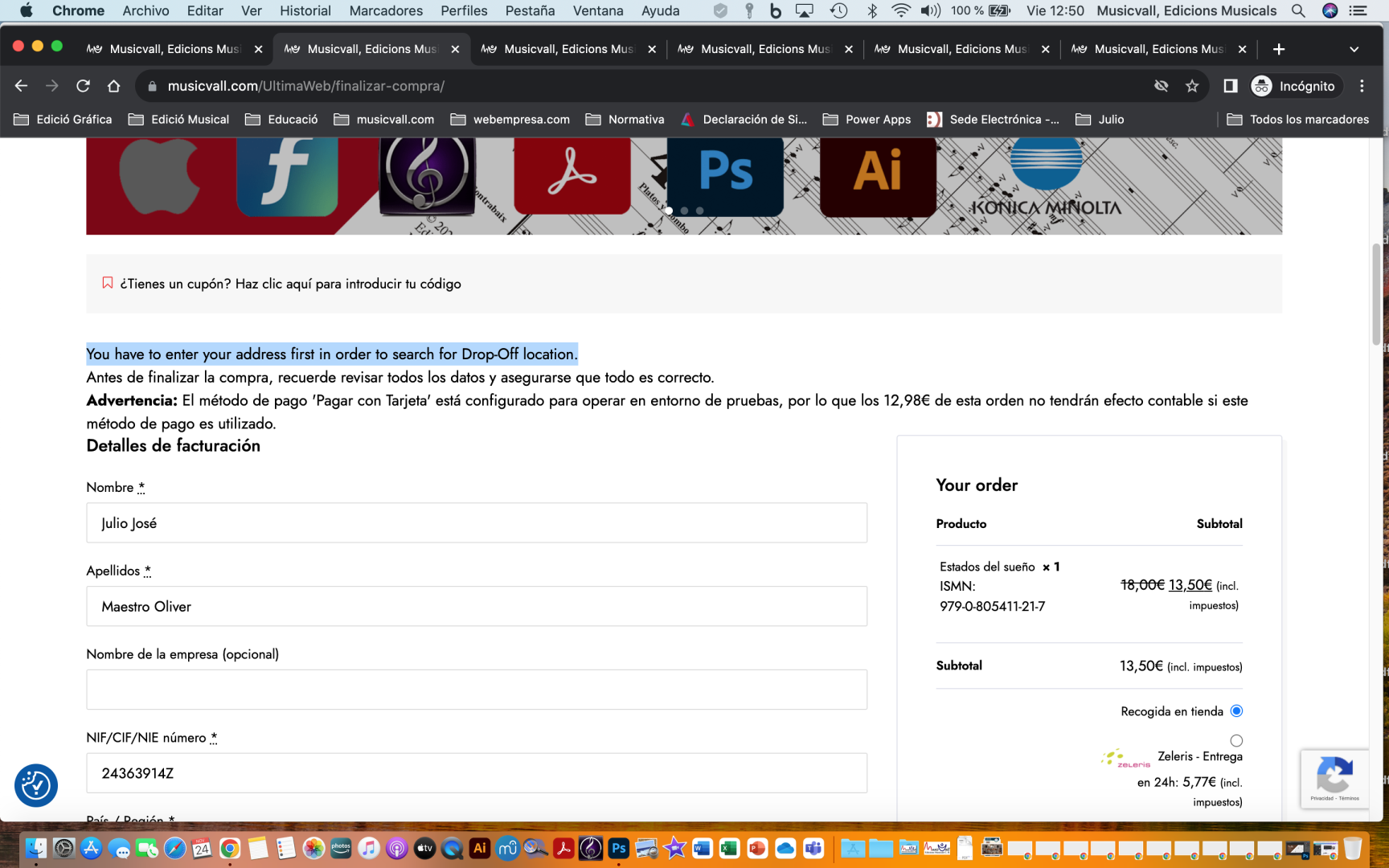Open Normativa bookmarks folder

click(x=625, y=119)
